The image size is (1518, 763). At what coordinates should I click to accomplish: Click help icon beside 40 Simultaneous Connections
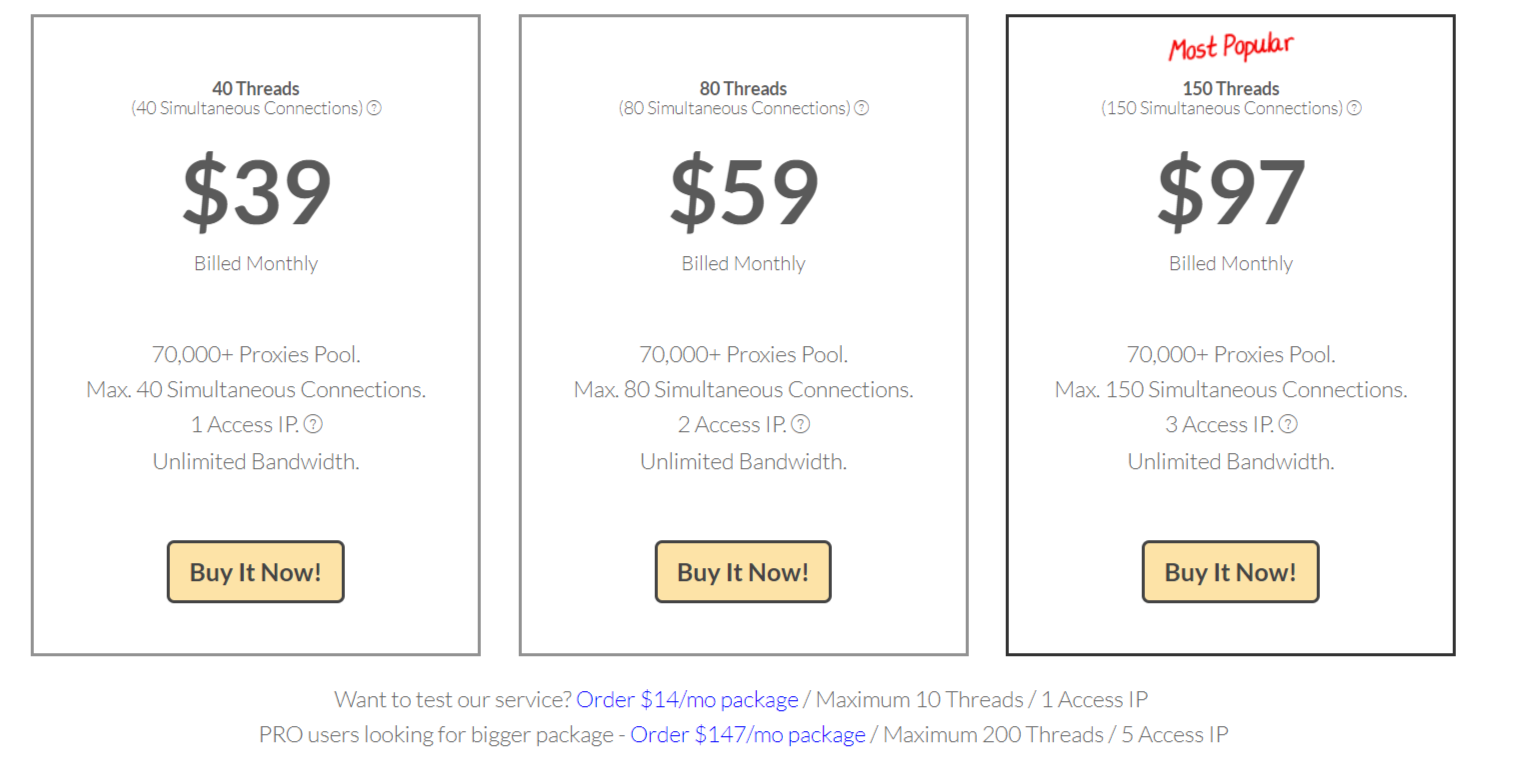[x=374, y=108]
